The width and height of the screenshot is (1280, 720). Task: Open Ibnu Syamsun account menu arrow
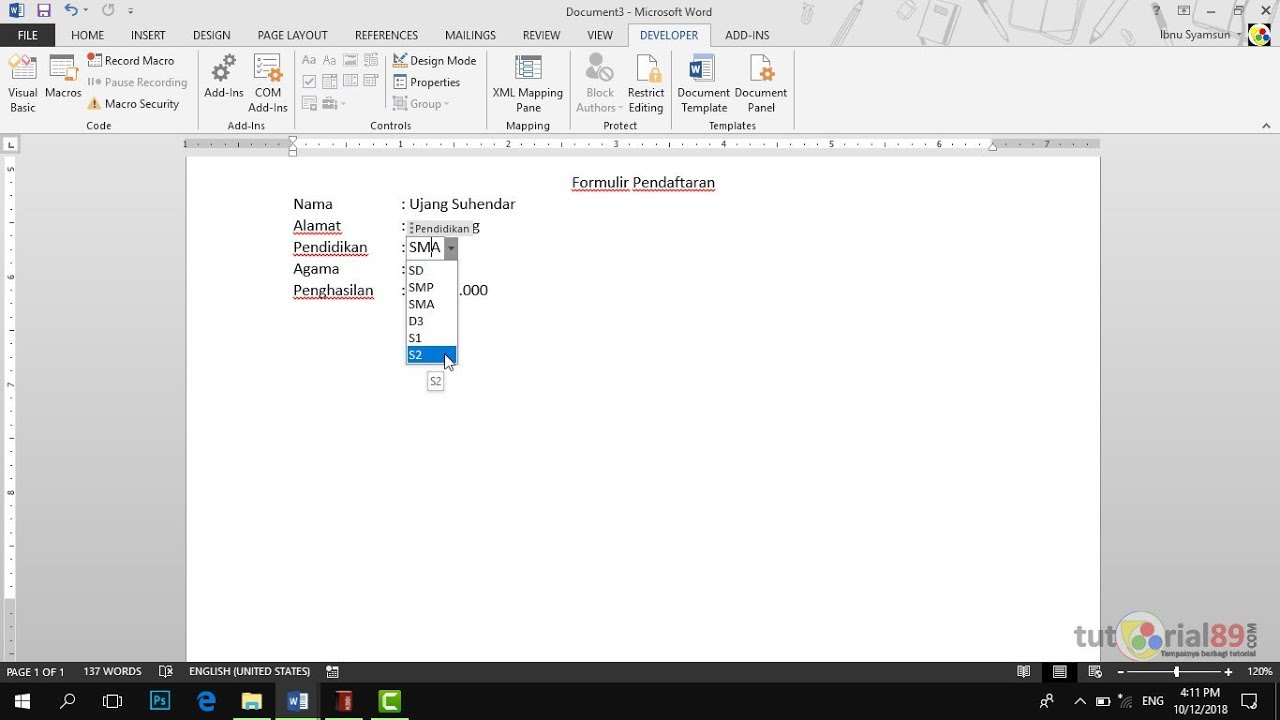click(x=1240, y=35)
